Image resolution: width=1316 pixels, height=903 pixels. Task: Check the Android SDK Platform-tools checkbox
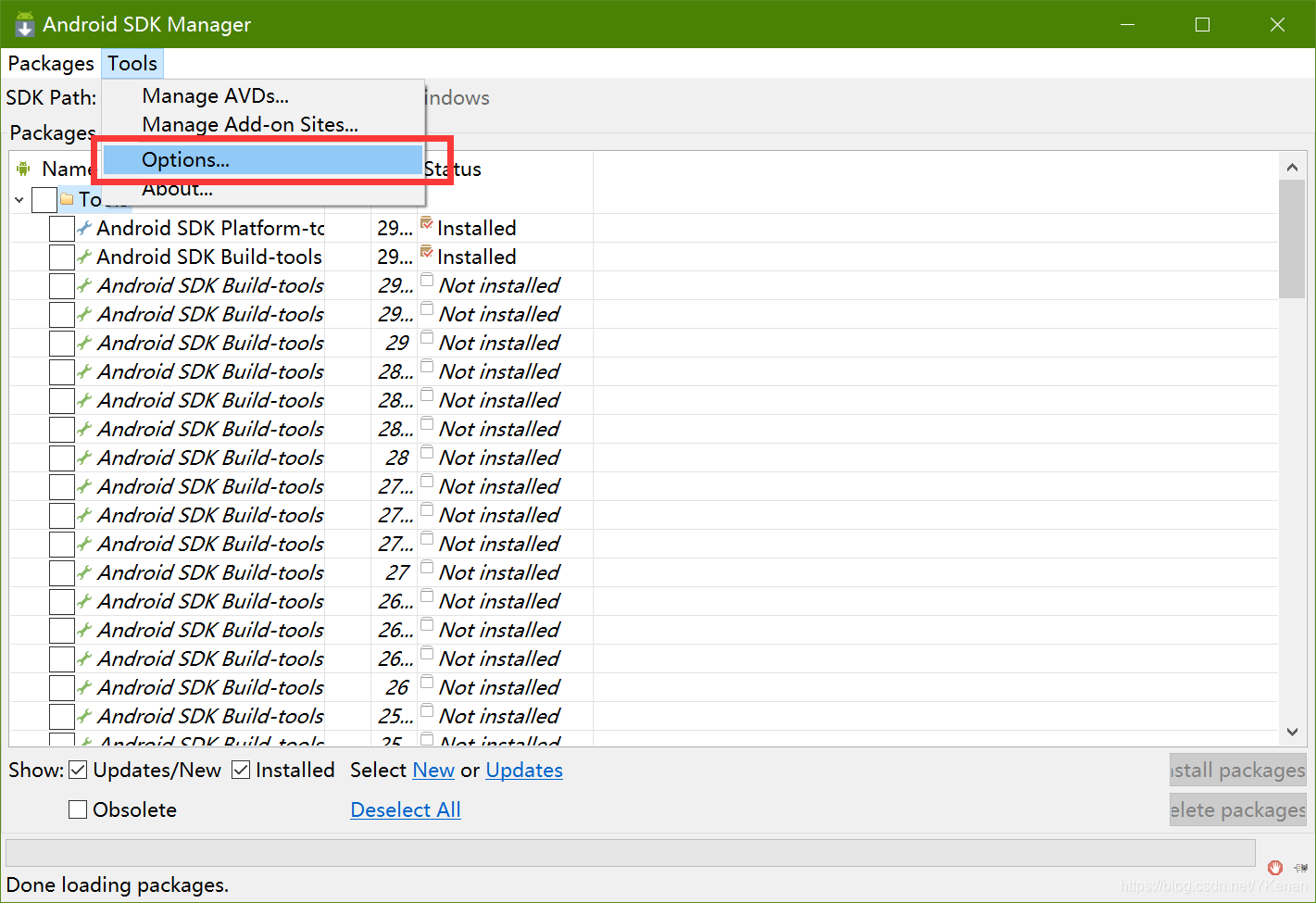click(62, 229)
